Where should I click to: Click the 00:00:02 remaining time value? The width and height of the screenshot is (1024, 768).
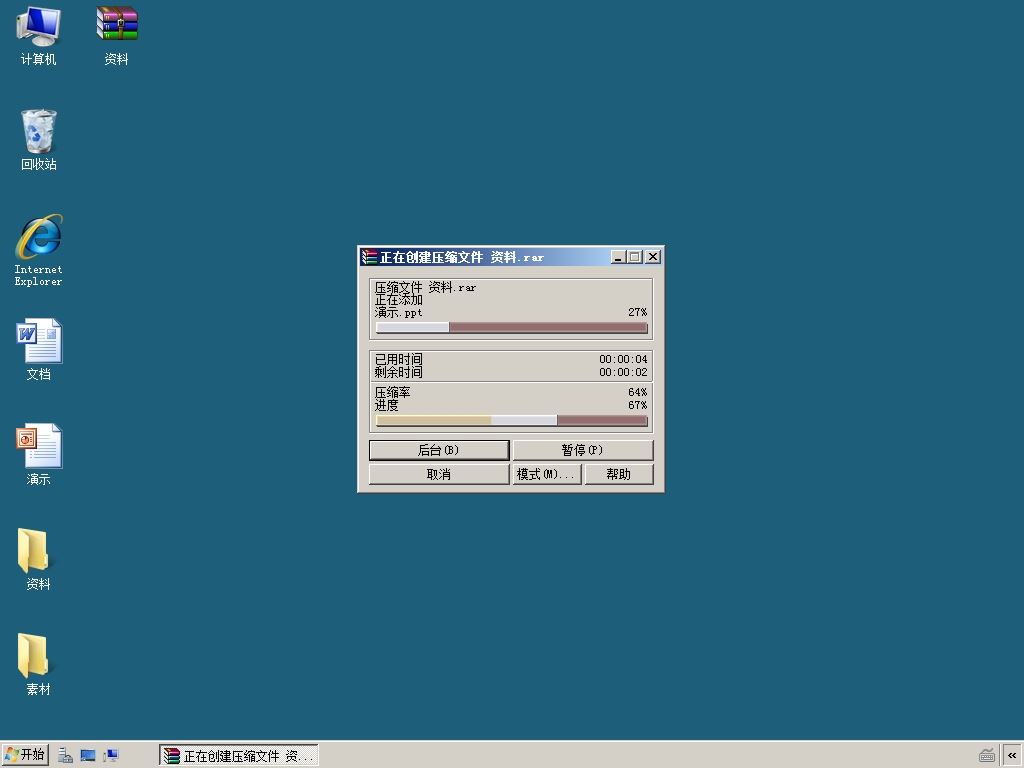point(623,372)
